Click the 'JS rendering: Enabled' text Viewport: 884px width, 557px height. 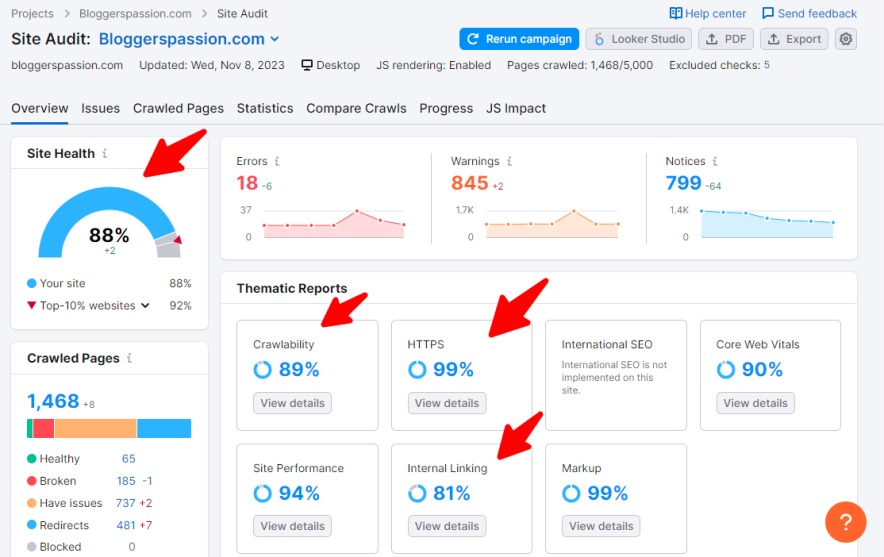(434, 65)
